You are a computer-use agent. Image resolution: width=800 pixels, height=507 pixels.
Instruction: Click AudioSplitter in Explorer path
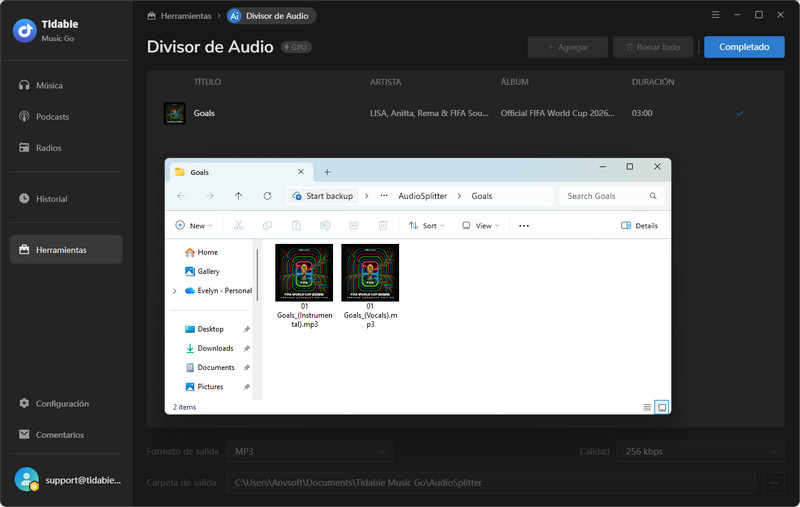[x=422, y=196]
